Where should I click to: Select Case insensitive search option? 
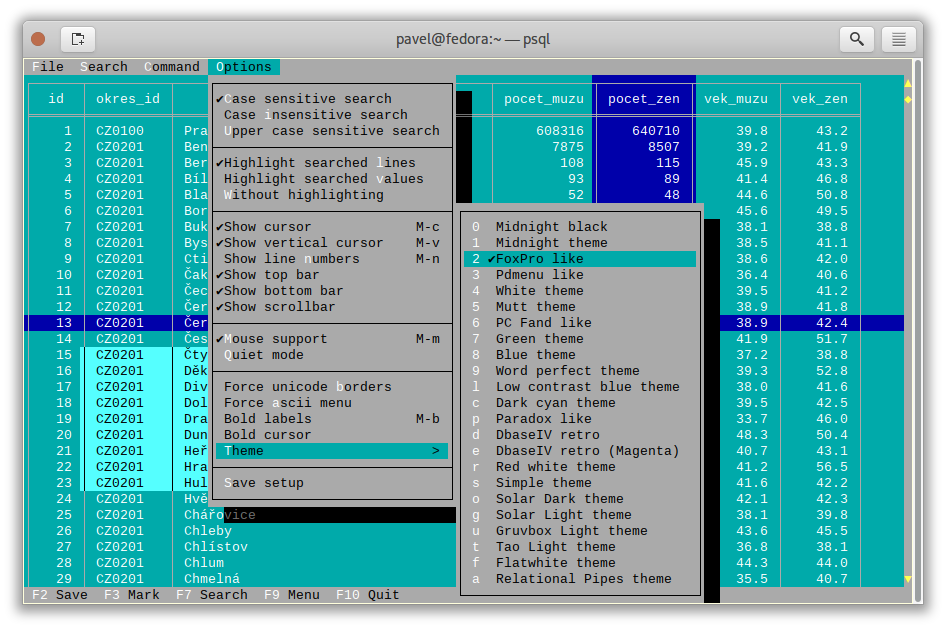(332, 115)
